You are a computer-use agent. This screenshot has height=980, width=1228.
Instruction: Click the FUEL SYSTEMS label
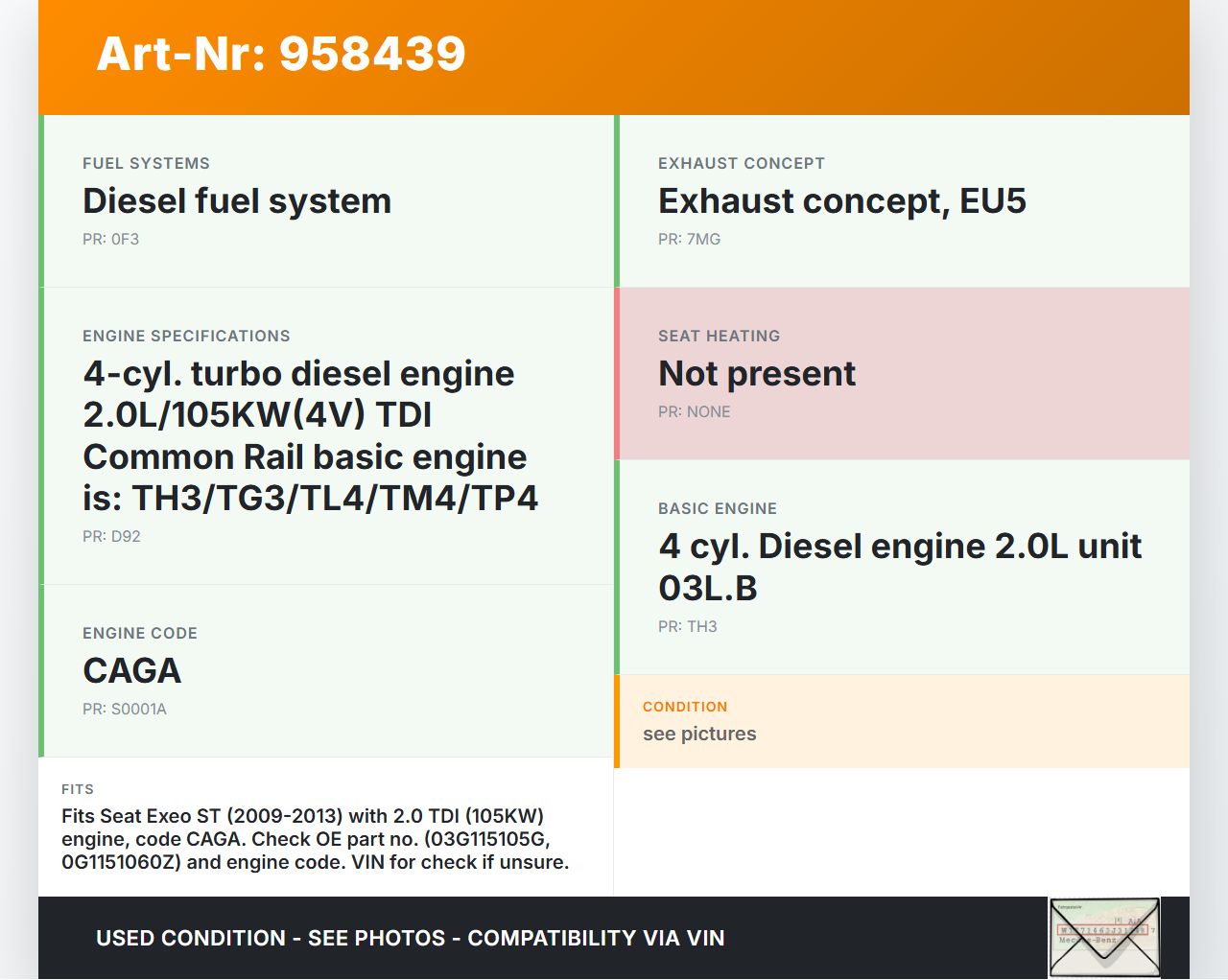point(146,164)
